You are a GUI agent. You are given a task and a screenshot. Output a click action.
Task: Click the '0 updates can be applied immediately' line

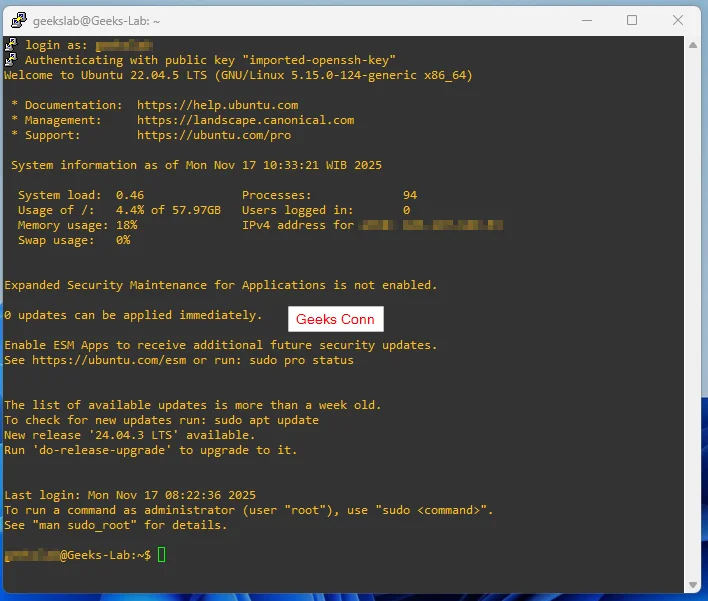coord(133,315)
